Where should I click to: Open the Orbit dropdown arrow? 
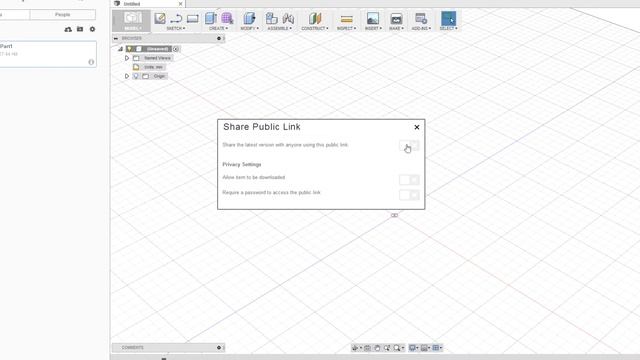coord(360,348)
